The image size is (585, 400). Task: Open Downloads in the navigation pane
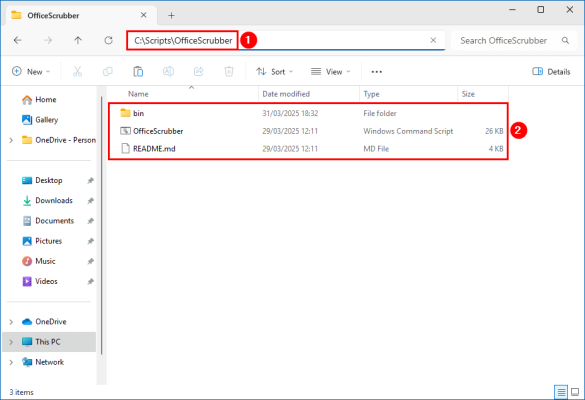pyautogui.click(x=54, y=200)
